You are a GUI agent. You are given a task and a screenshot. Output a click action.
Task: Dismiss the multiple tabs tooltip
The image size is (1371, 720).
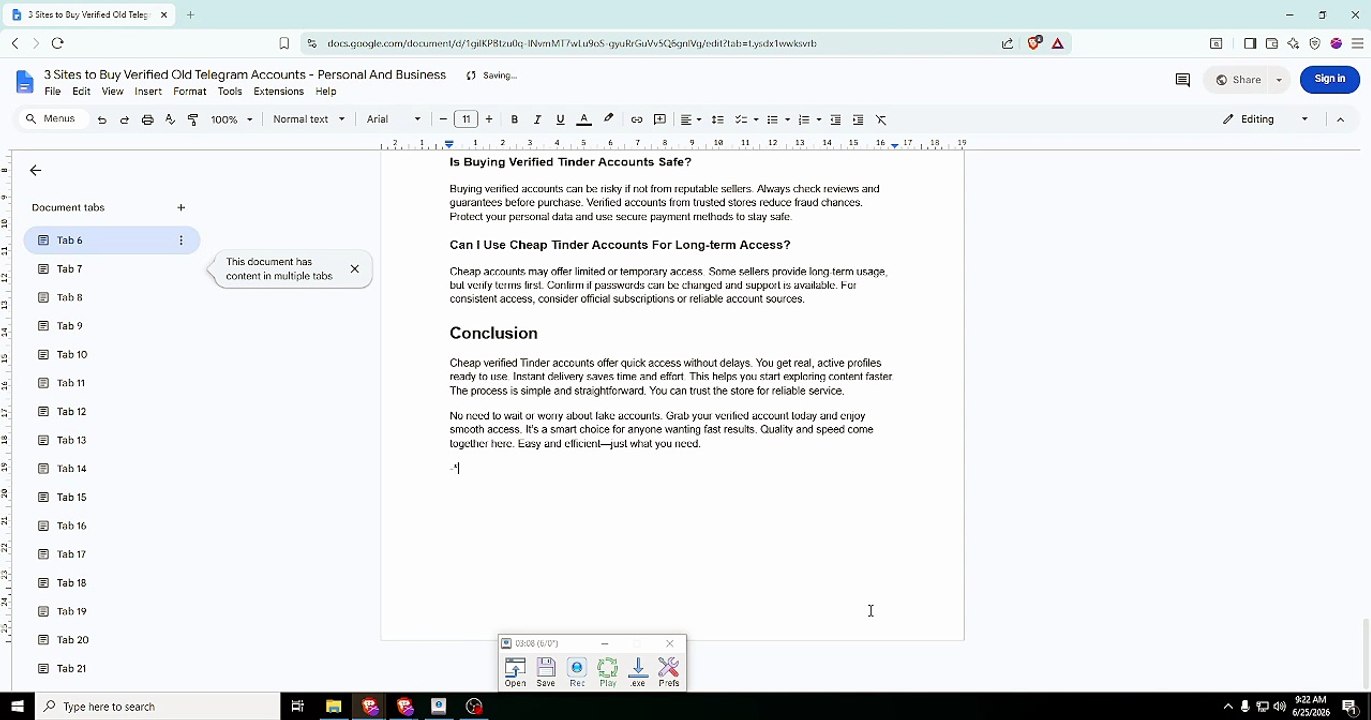(354, 269)
